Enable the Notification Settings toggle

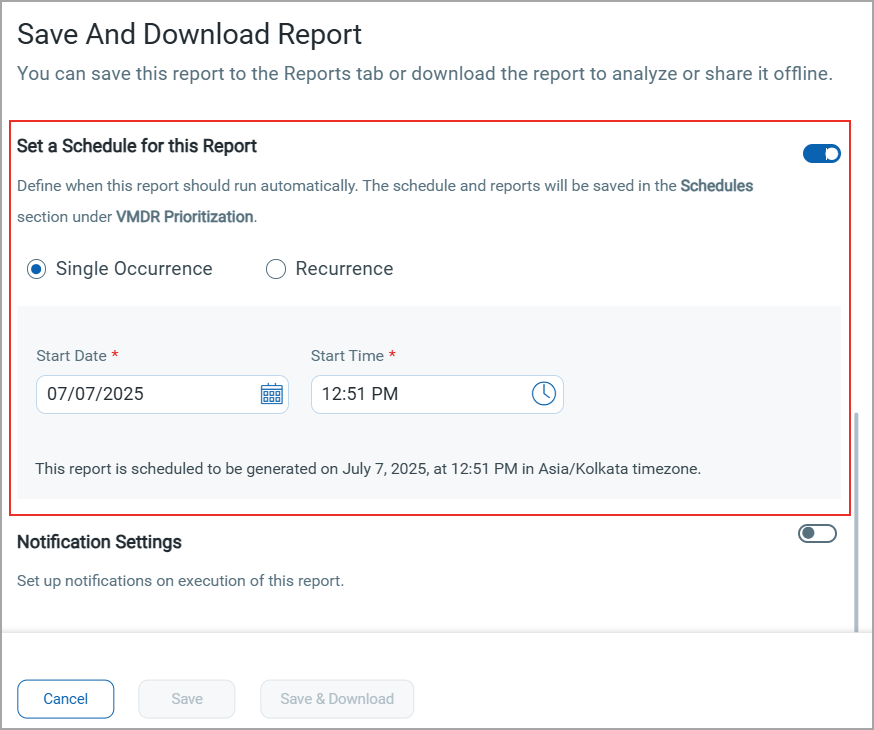(x=817, y=533)
